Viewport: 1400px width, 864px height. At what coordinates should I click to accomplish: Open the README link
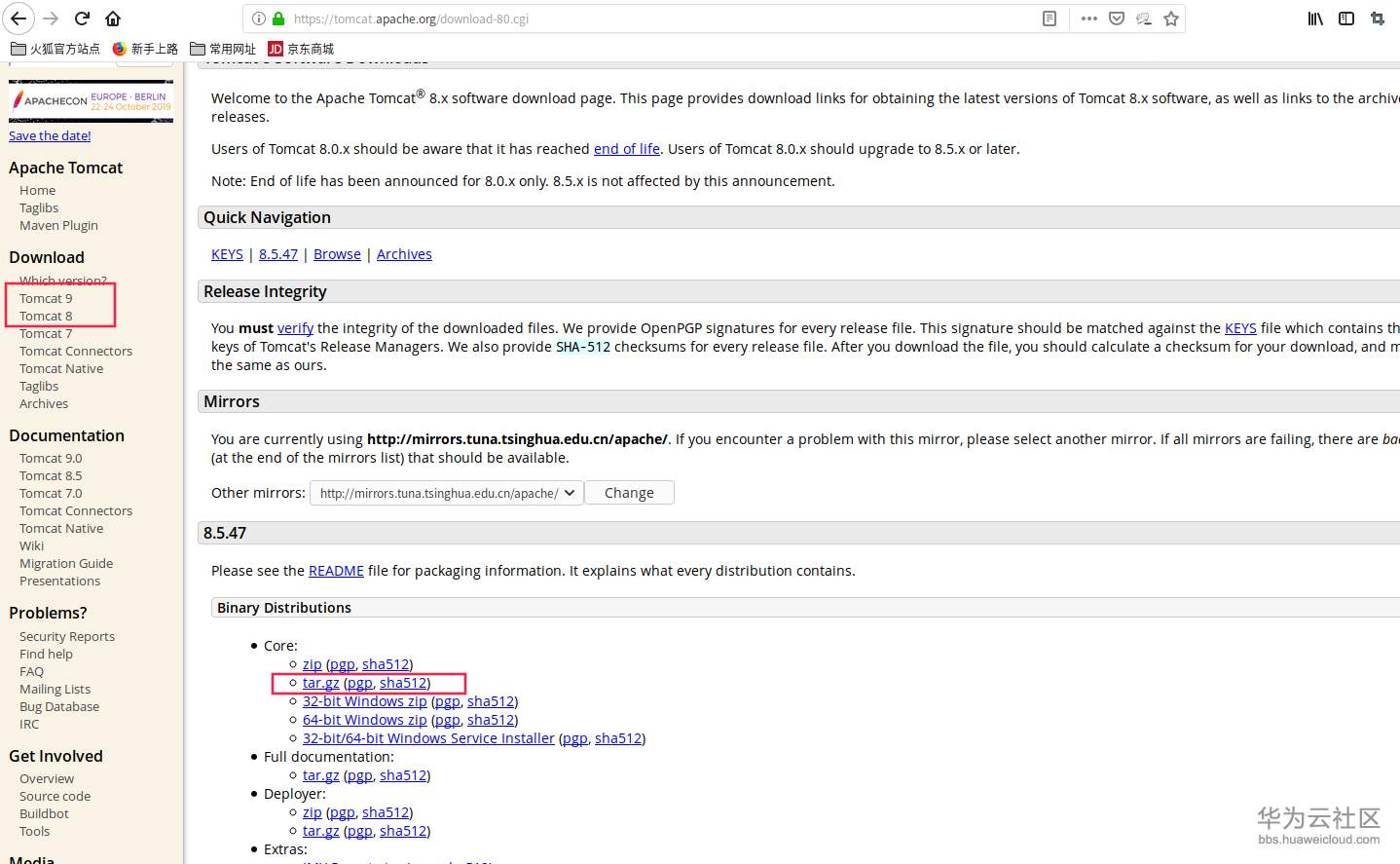click(x=336, y=571)
